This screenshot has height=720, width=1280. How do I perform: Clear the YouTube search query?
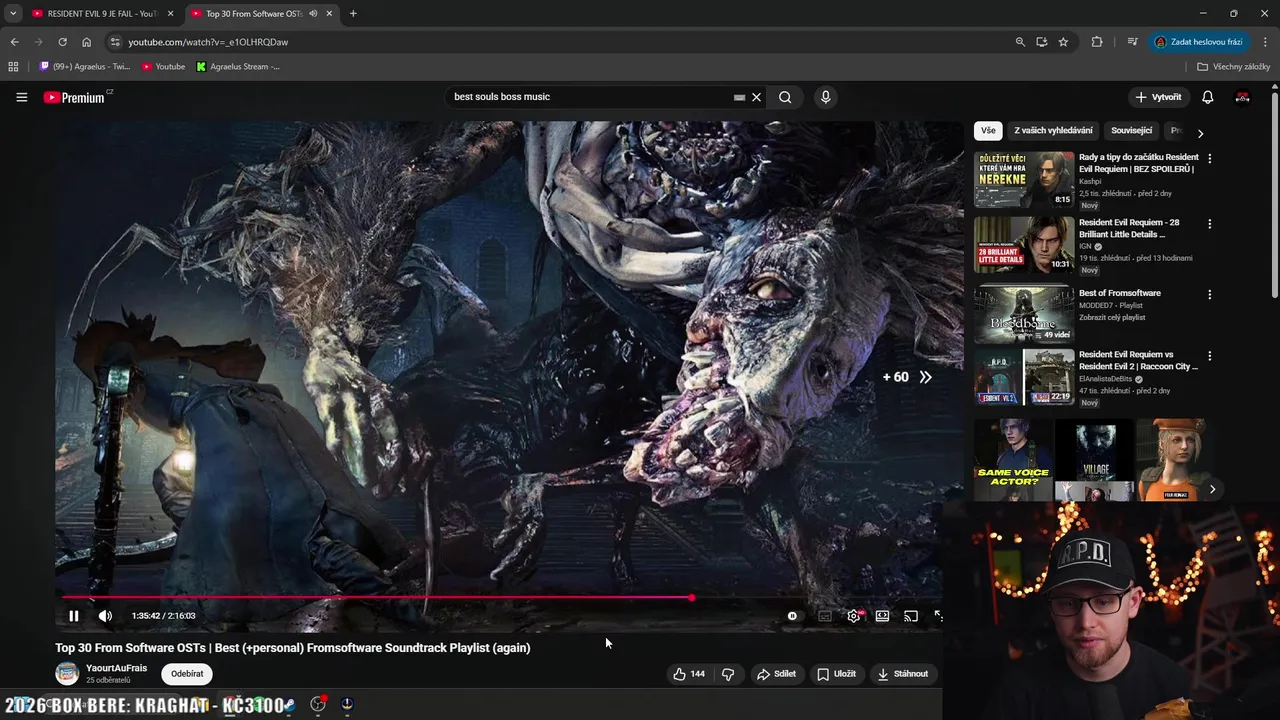757,97
